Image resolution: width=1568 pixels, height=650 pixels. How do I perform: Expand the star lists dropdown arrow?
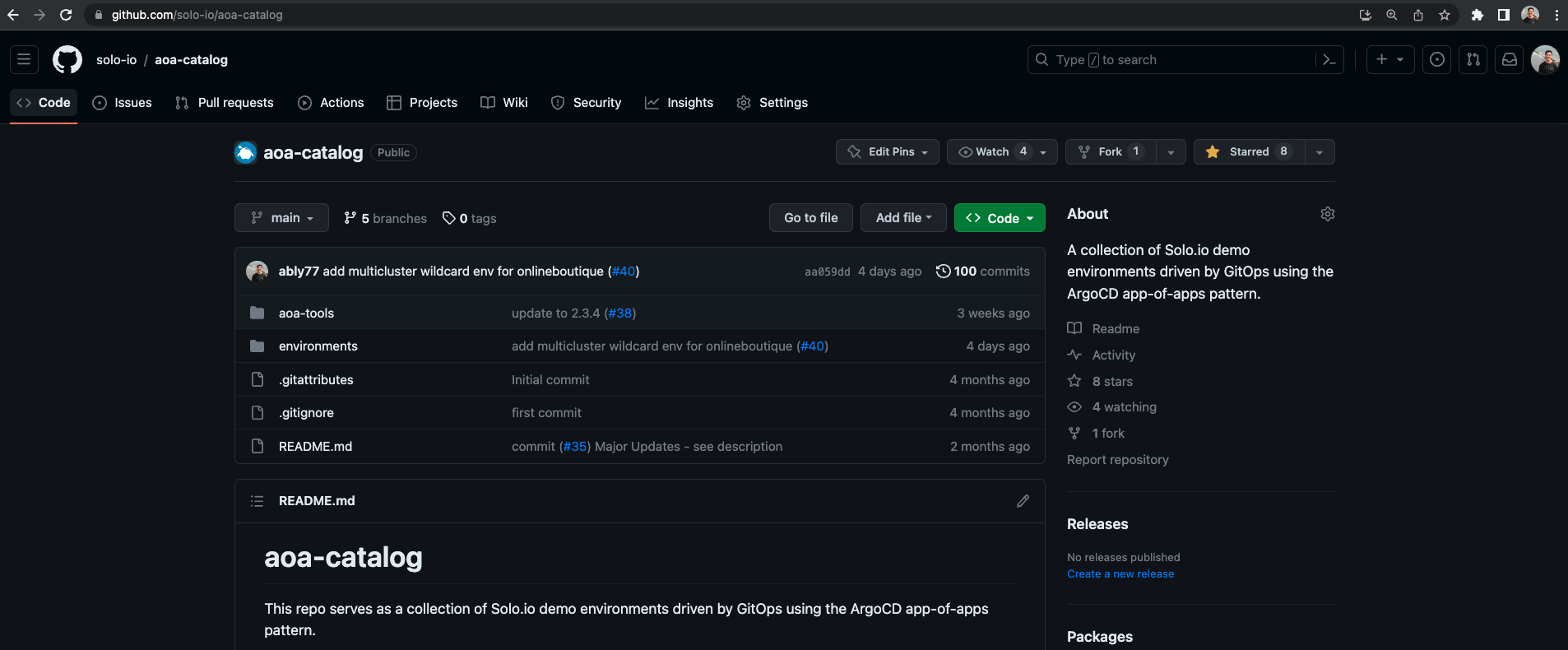(1320, 151)
